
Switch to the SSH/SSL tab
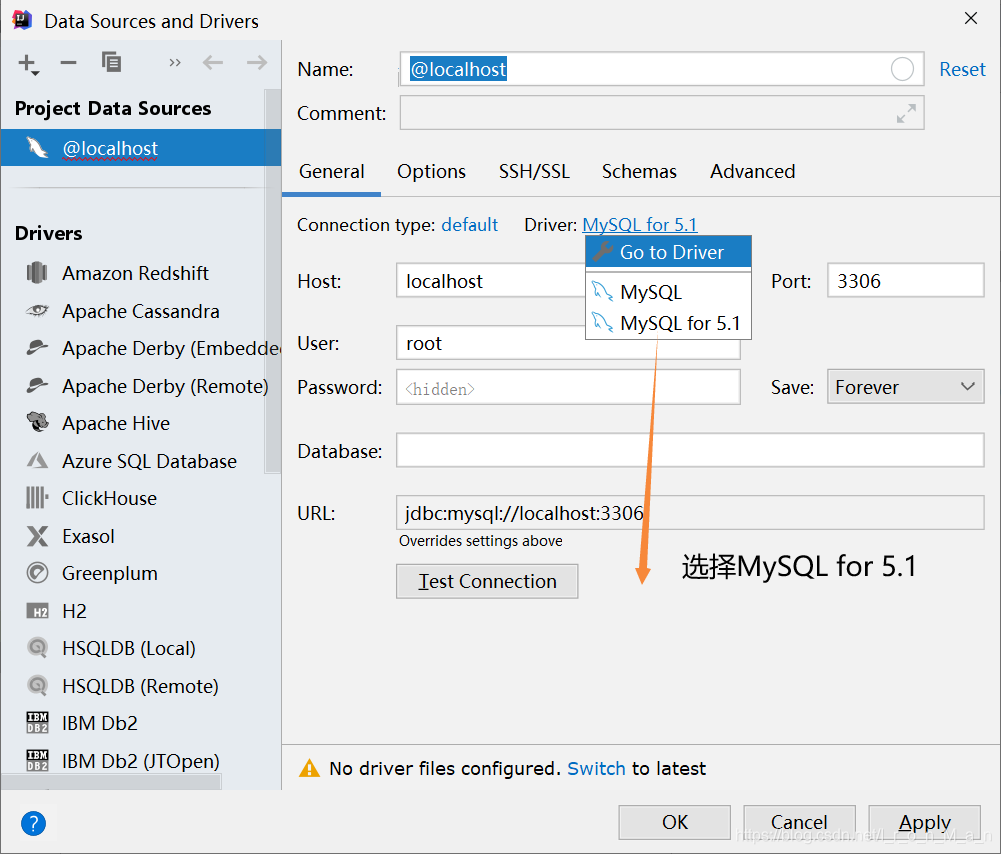[x=534, y=172]
